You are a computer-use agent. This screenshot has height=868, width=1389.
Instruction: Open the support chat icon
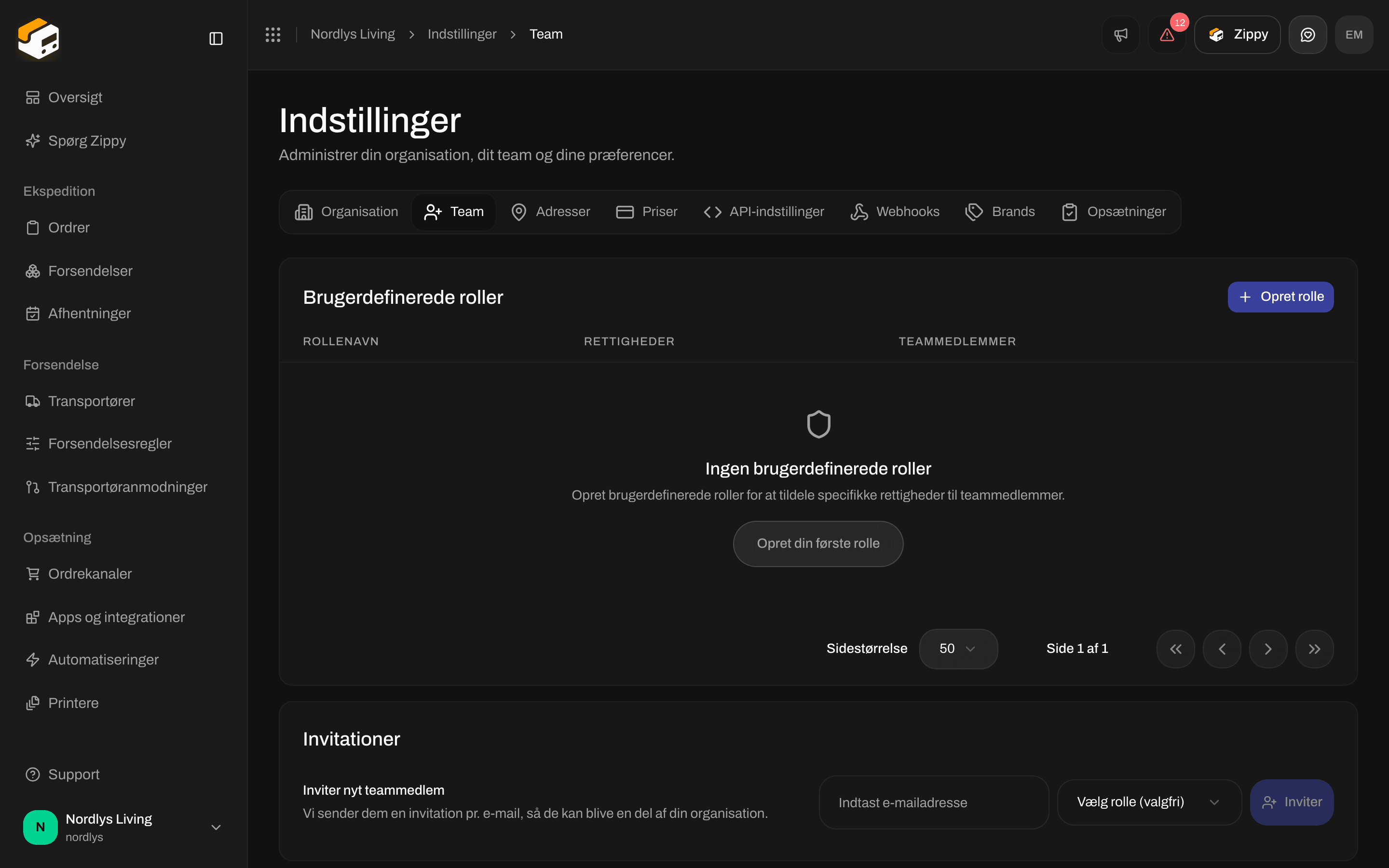[1307, 34]
